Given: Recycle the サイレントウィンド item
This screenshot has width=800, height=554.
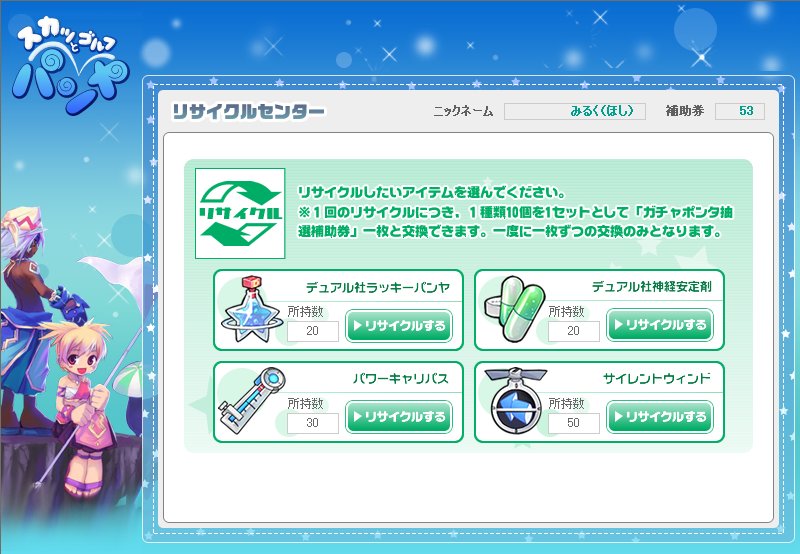Looking at the screenshot, I should coord(660,417).
